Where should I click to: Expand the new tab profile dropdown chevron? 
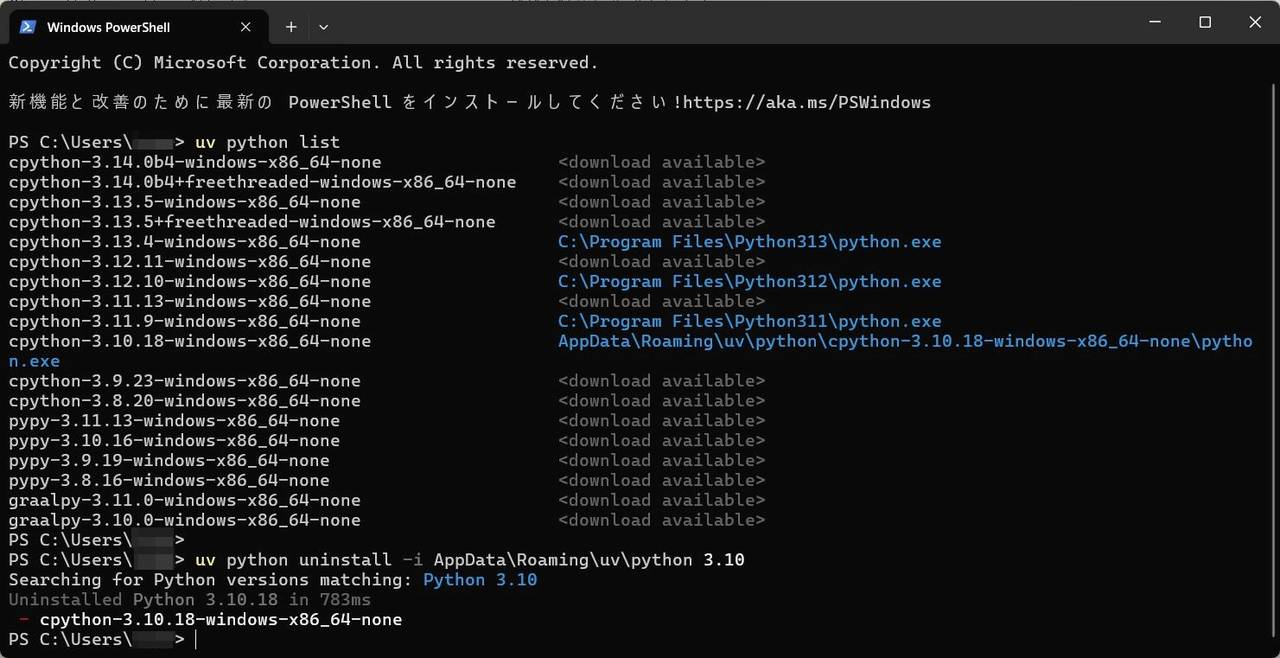323,27
